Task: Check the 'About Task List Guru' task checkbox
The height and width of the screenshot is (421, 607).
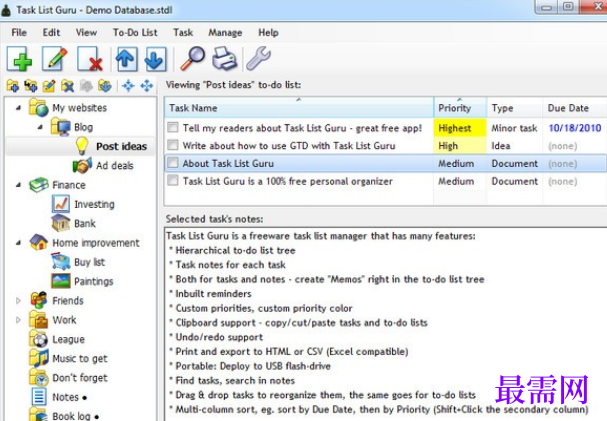Action: [x=173, y=163]
